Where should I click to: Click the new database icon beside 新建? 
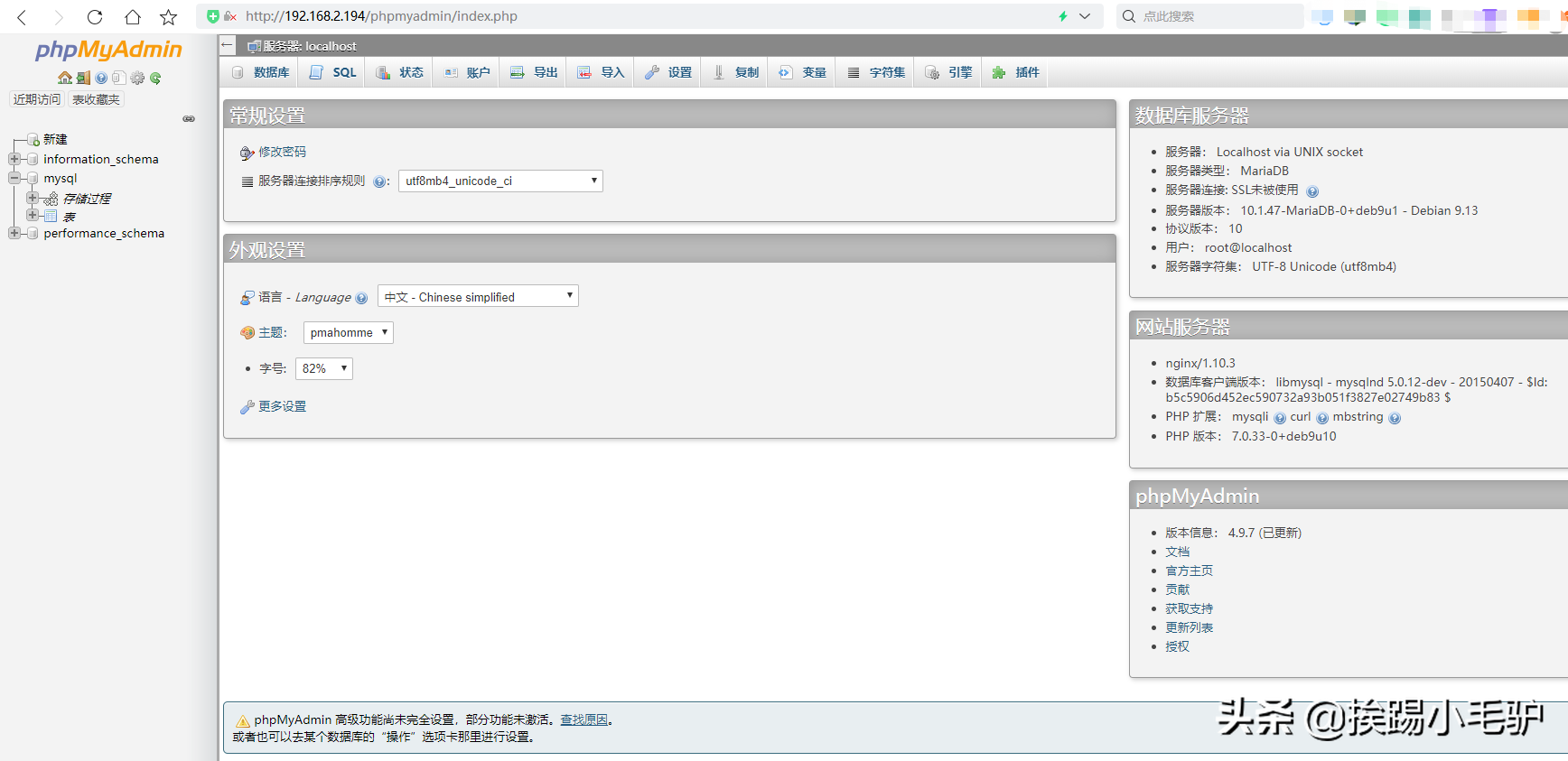33,139
